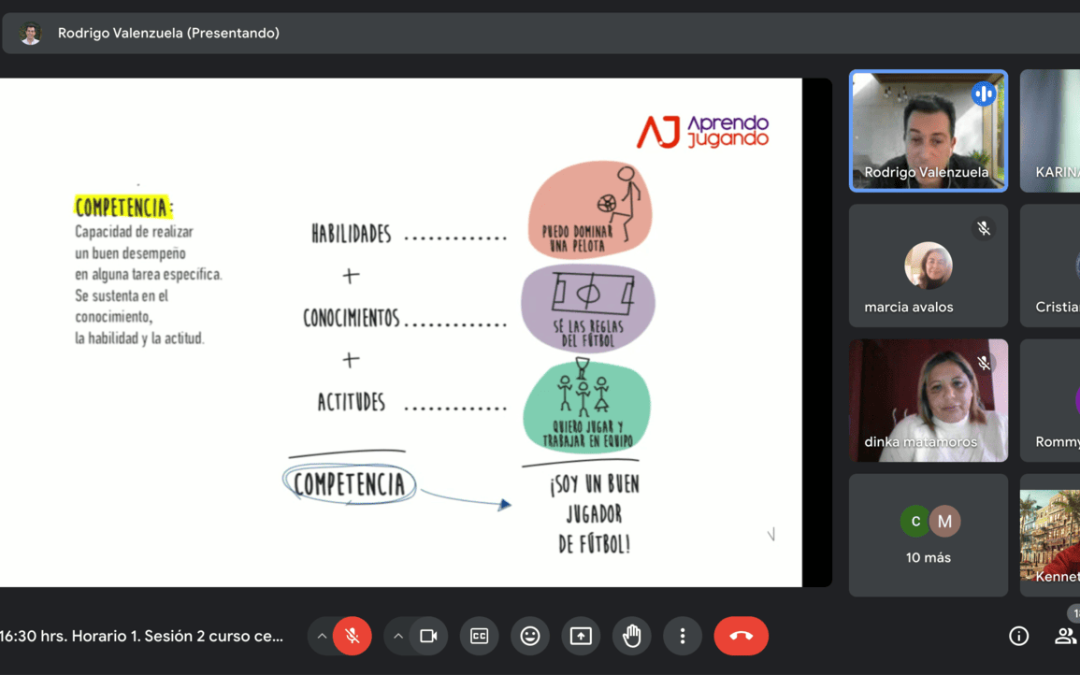Raise your hand in the meeting
This screenshot has width=1080, height=675.
pos(632,636)
